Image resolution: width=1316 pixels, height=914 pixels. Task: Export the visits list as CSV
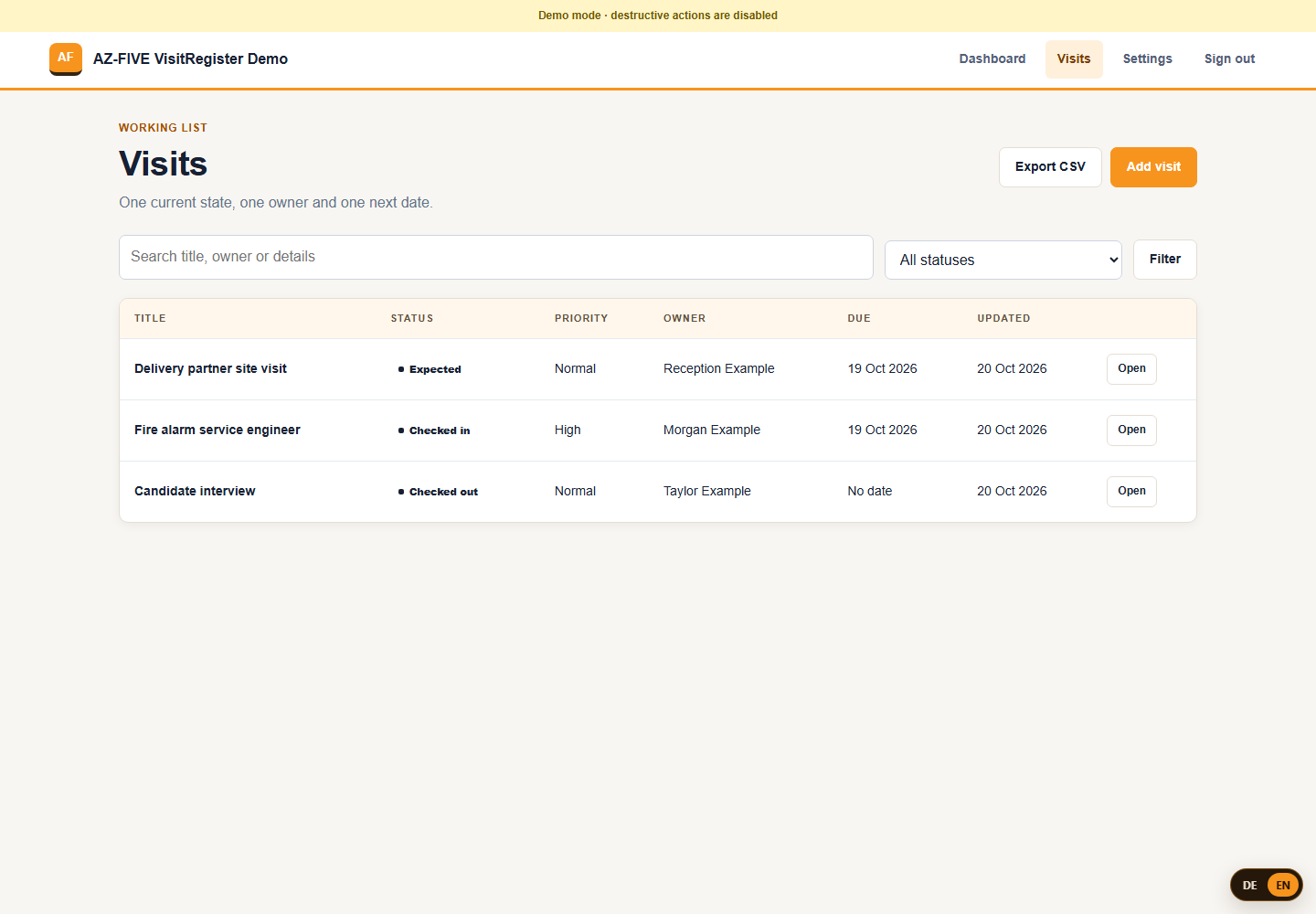(1050, 167)
